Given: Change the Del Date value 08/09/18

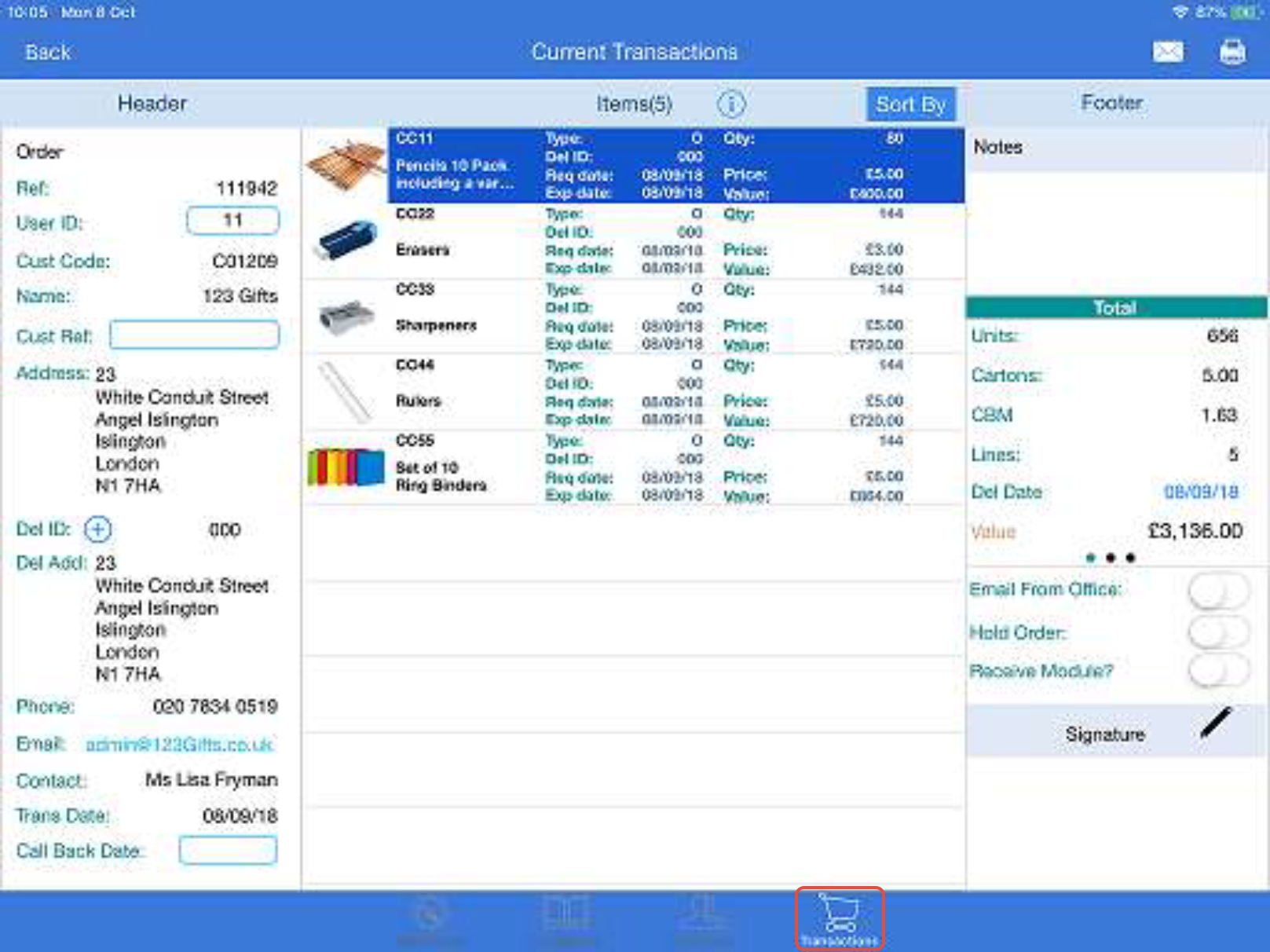Looking at the screenshot, I should pos(1200,492).
